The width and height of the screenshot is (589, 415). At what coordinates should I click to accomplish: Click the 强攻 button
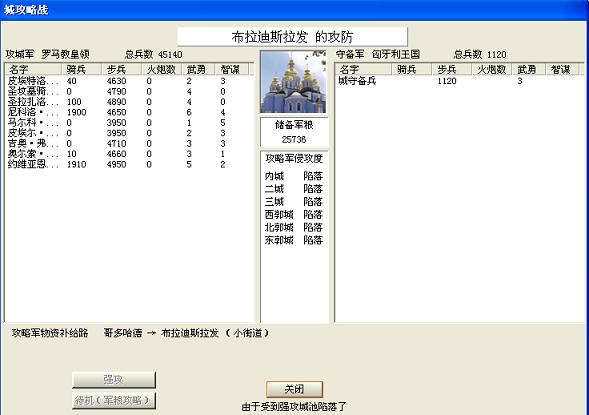tap(113, 380)
